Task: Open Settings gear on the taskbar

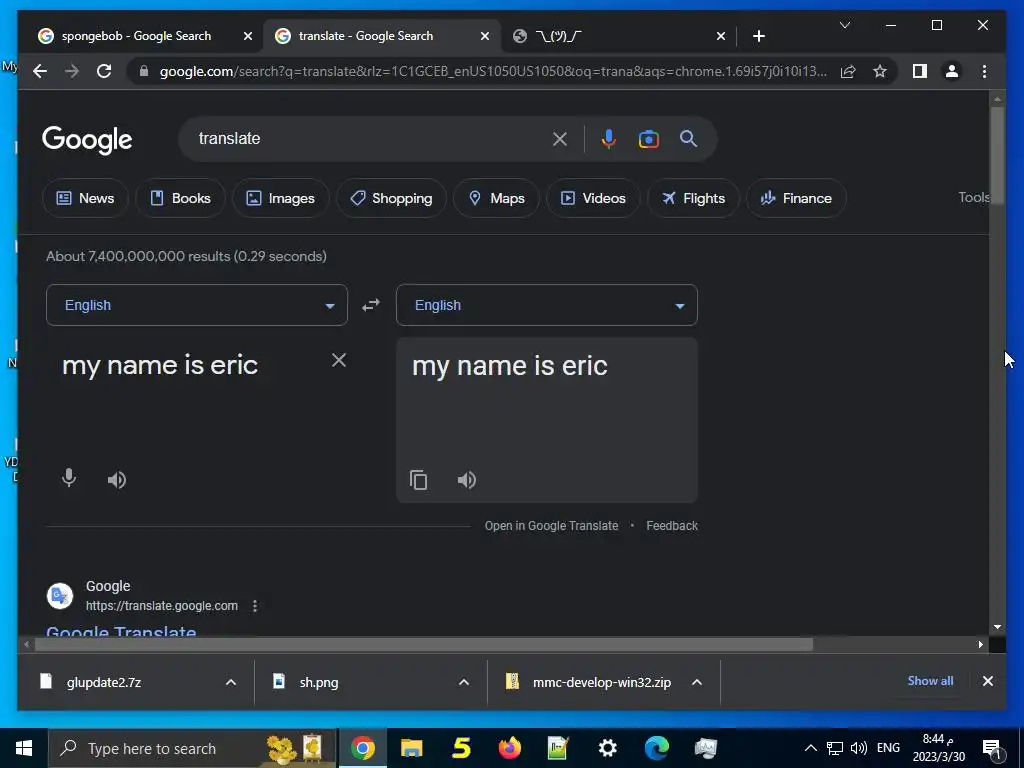Action: coord(607,748)
